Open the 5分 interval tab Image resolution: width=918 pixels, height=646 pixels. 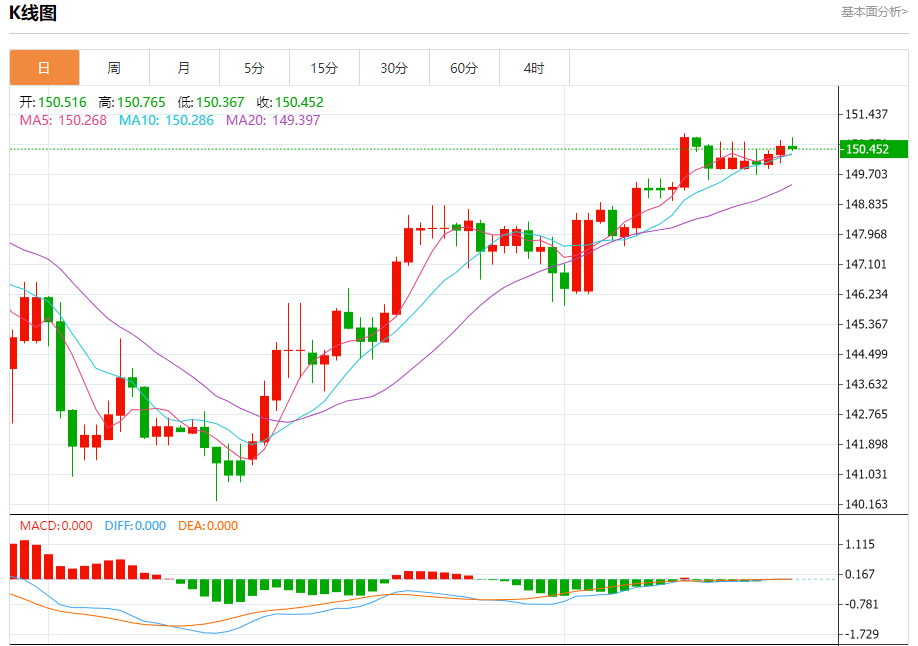pyautogui.click(x=254, y=68)
